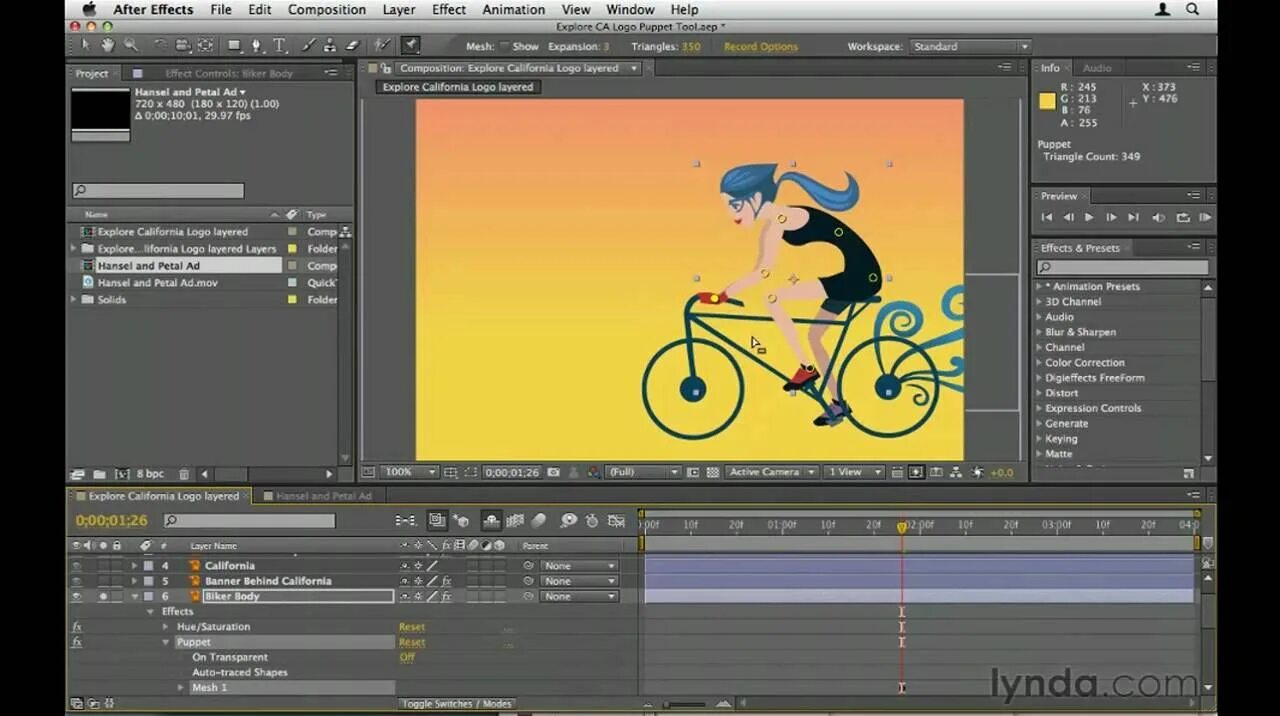Screen dimensions: 1280x716
Task: Select the Hand tool
Action: pos(106,45)
